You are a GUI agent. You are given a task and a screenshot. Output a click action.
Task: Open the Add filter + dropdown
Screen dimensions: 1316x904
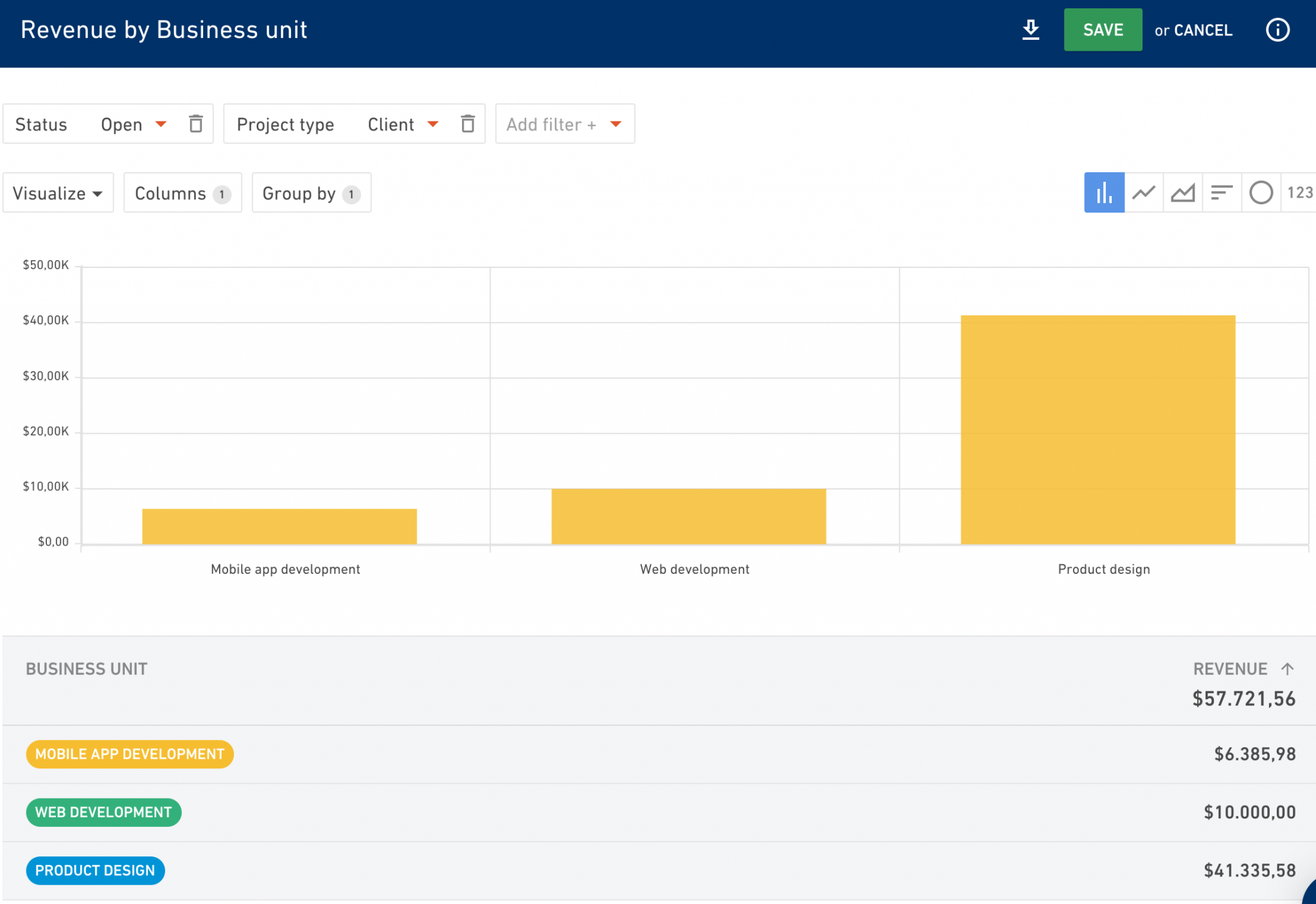pos(565,124)
